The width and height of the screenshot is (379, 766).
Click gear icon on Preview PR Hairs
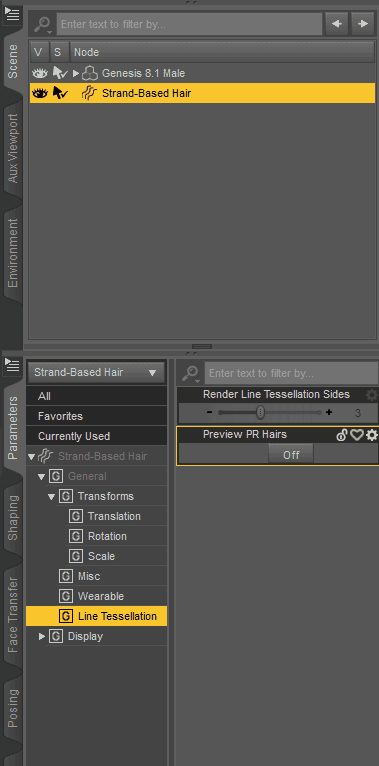(x=372, y=435)
